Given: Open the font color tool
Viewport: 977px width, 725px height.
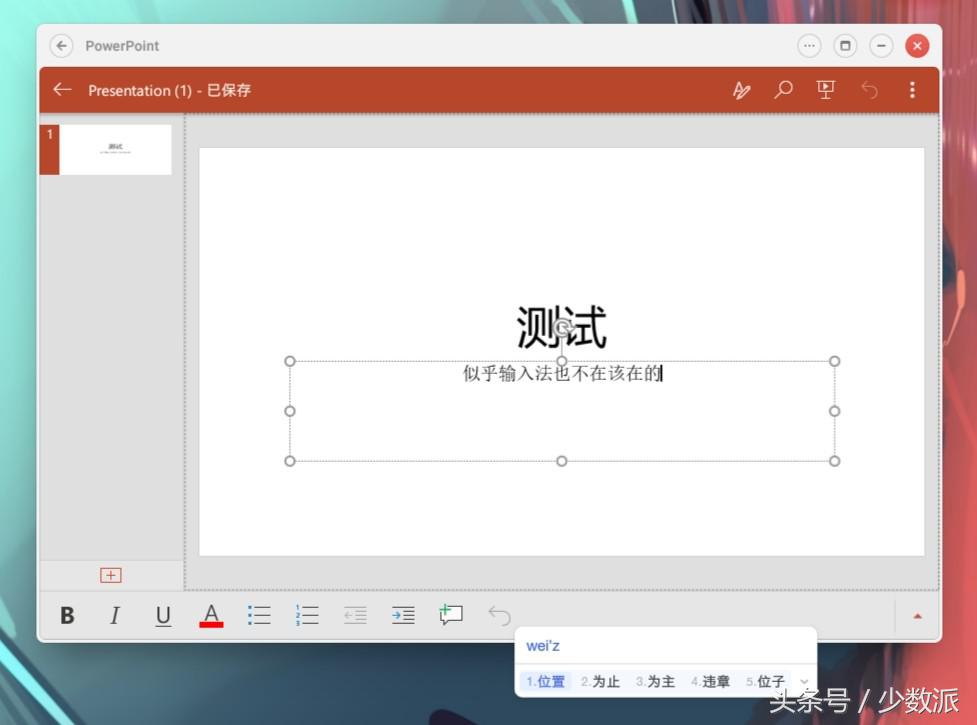Looking at the screenshot, I should [x=210, y=615].
